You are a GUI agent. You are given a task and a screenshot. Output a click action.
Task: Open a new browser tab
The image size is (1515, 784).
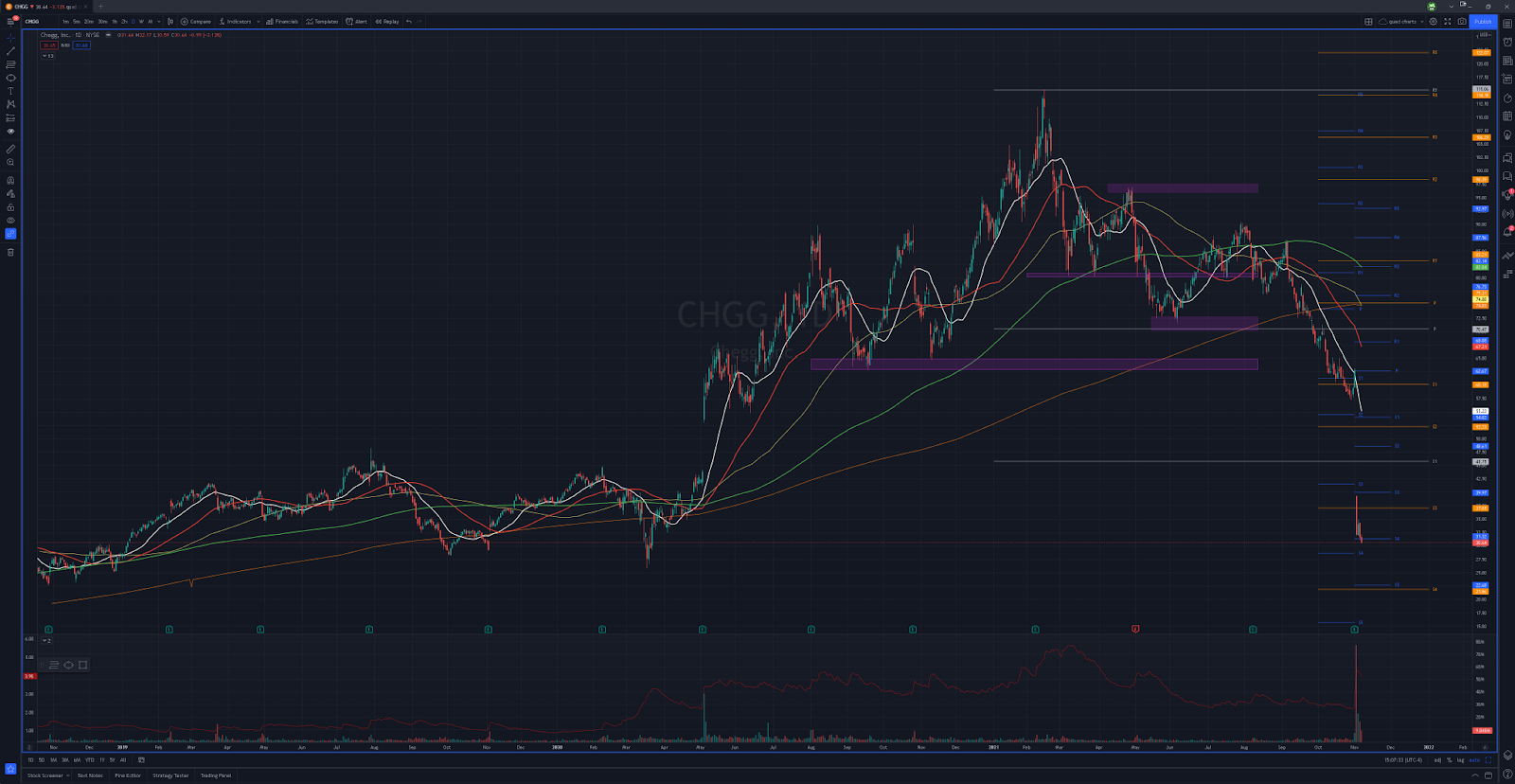[x=100, y=6]
